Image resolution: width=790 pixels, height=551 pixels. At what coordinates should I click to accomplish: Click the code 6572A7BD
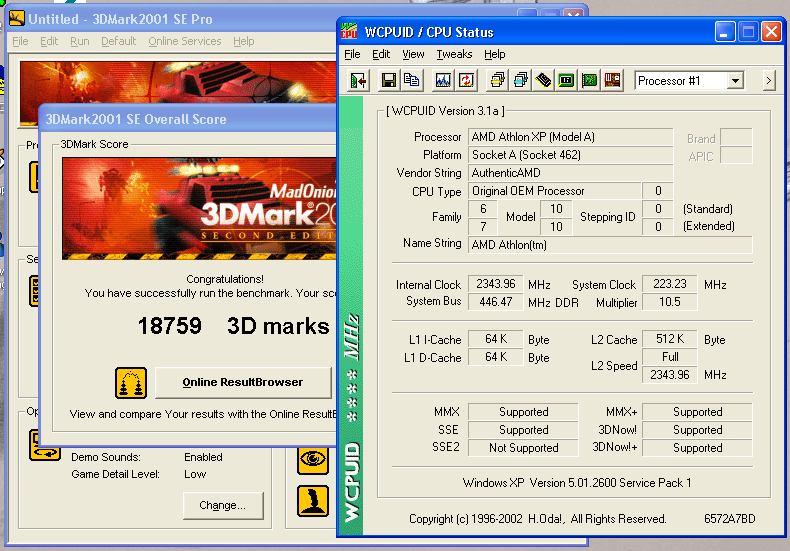730,519
